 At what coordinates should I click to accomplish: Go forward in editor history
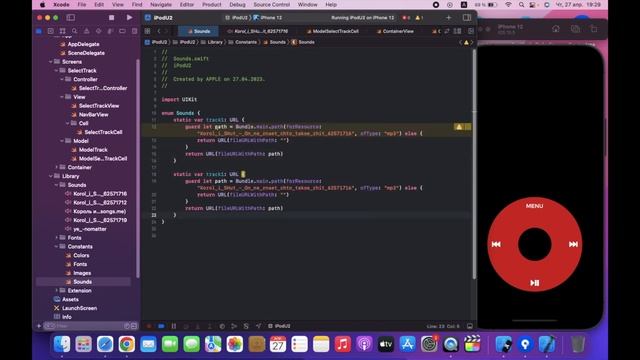click(x=166, y=31)
